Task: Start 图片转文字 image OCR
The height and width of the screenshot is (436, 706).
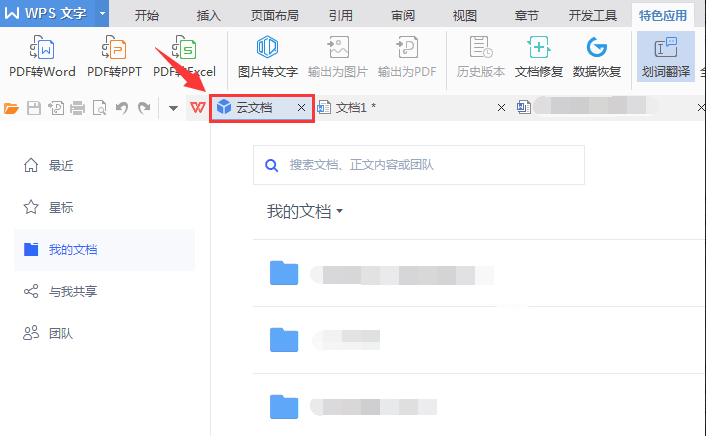Action: 267,57
